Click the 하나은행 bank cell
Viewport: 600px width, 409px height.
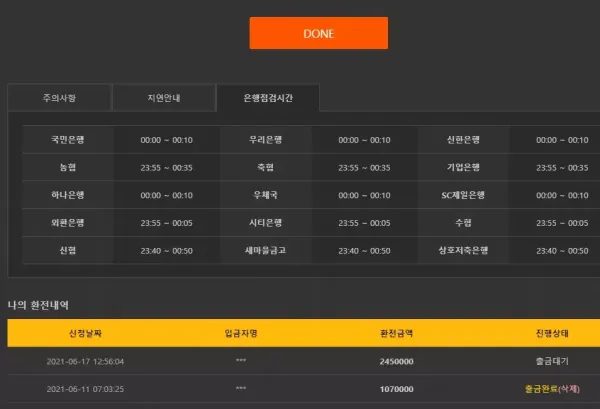[x=68, y=195]
